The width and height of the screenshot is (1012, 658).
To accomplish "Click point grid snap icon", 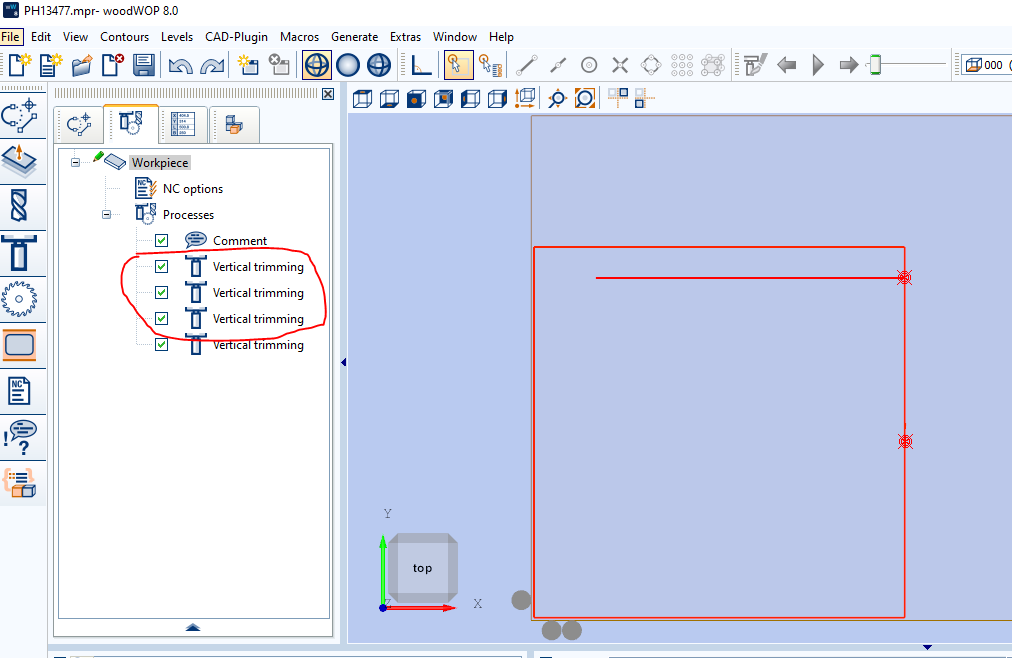I will click(682, 65).
